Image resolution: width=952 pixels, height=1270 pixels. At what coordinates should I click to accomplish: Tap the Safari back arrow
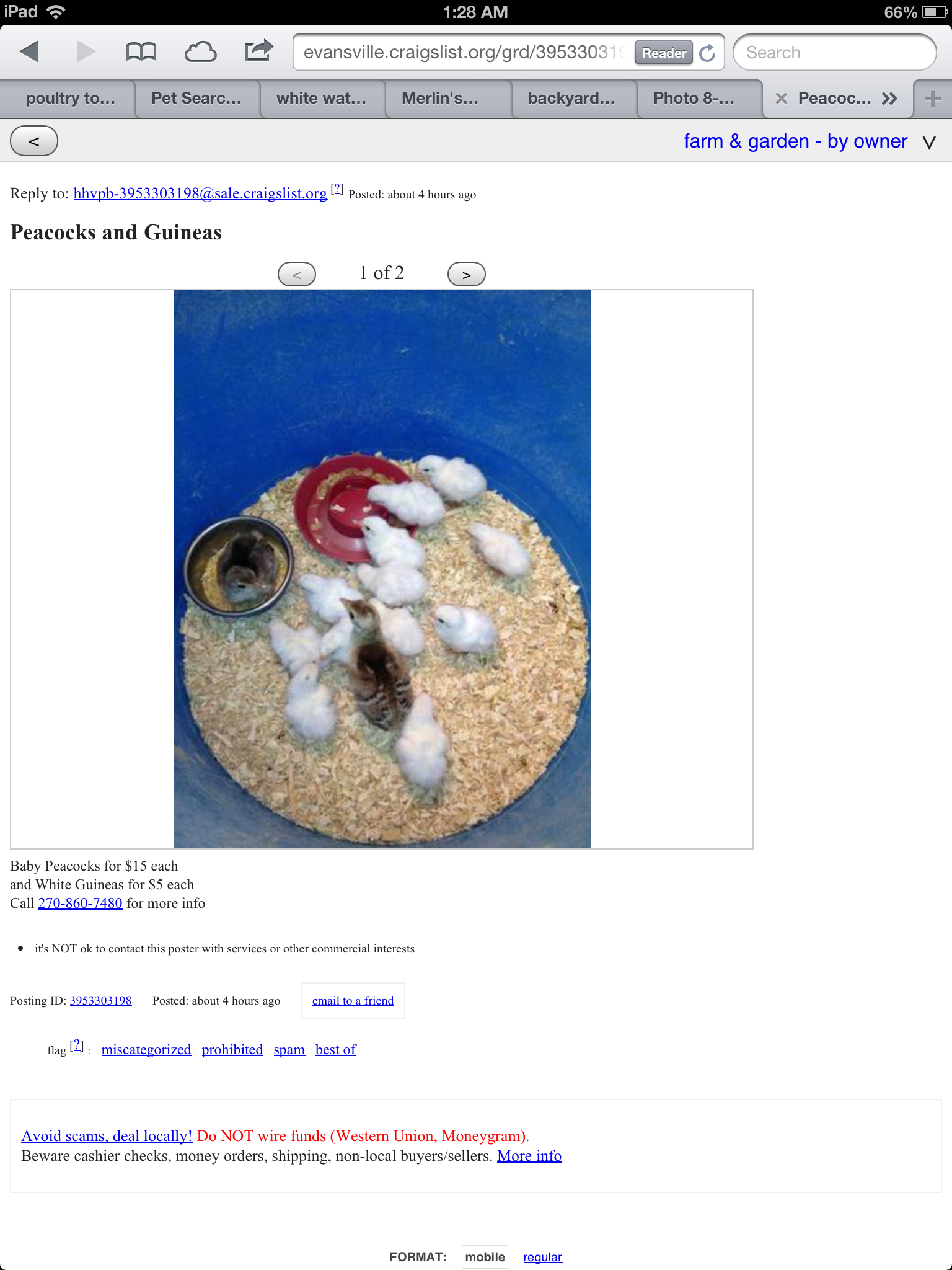[29, 52]
